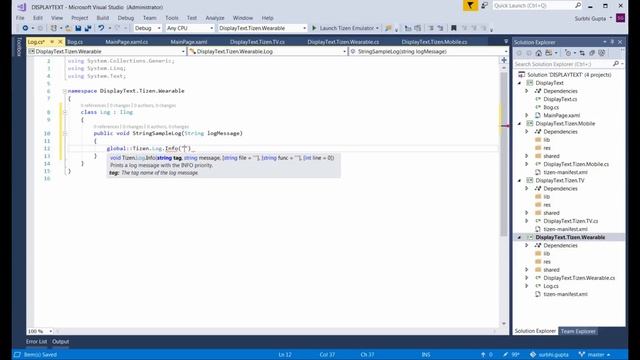
Task: Click the green Start arrow for Launch Tizen Emulator
Action: pyautogui.click(x=314, y=28)
